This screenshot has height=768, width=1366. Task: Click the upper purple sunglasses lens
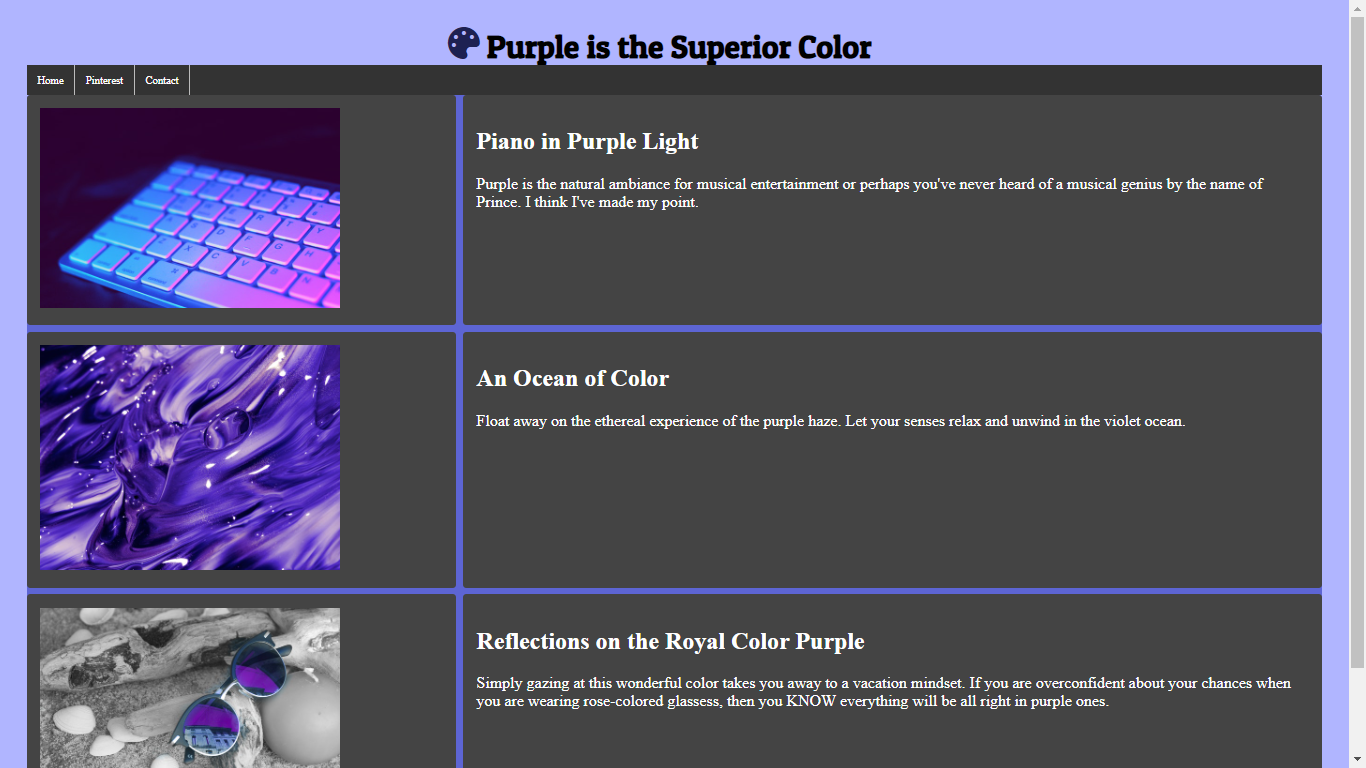coord(260,672)
